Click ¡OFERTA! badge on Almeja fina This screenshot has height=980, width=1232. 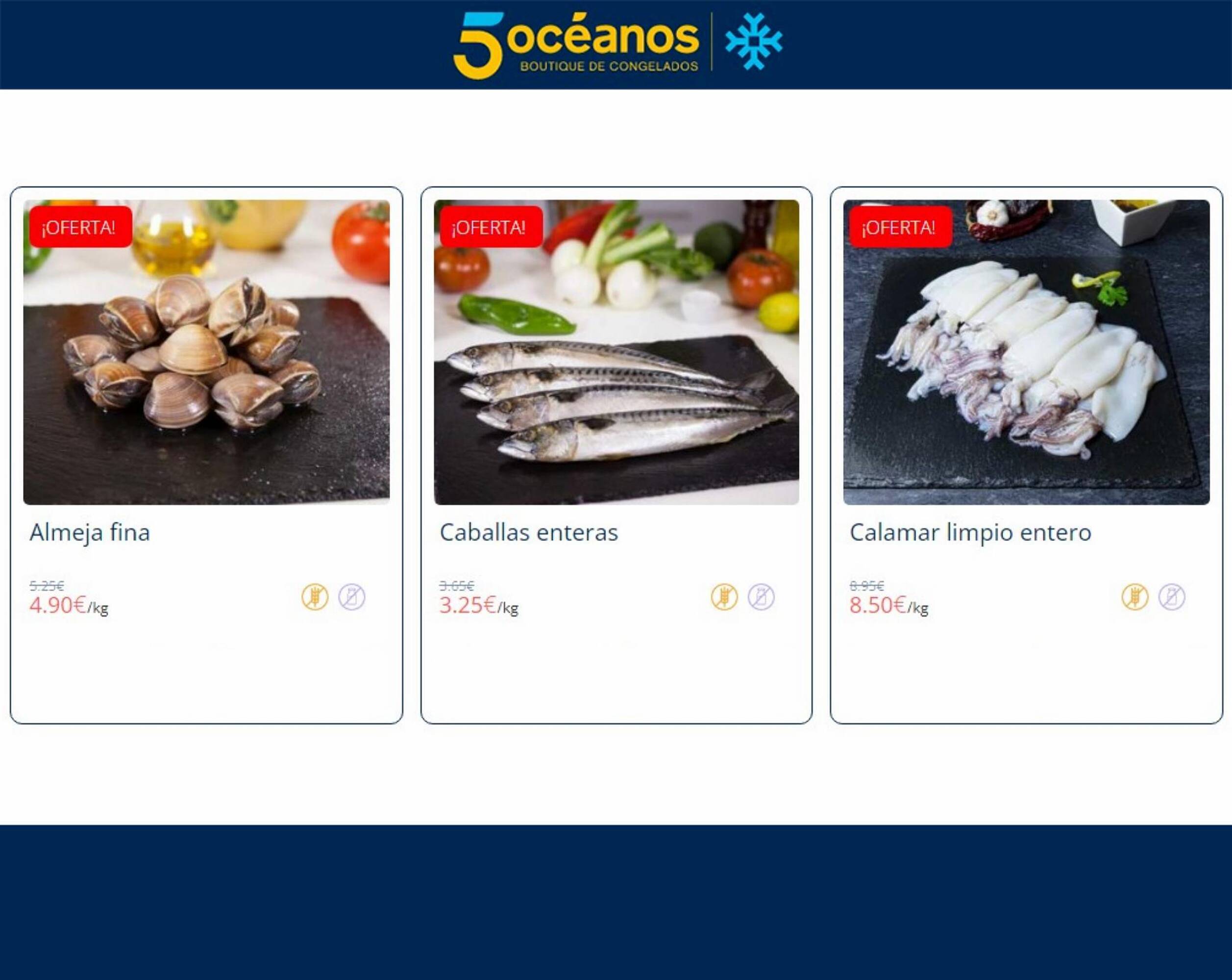pyautogui.click(x=80, y=227)
